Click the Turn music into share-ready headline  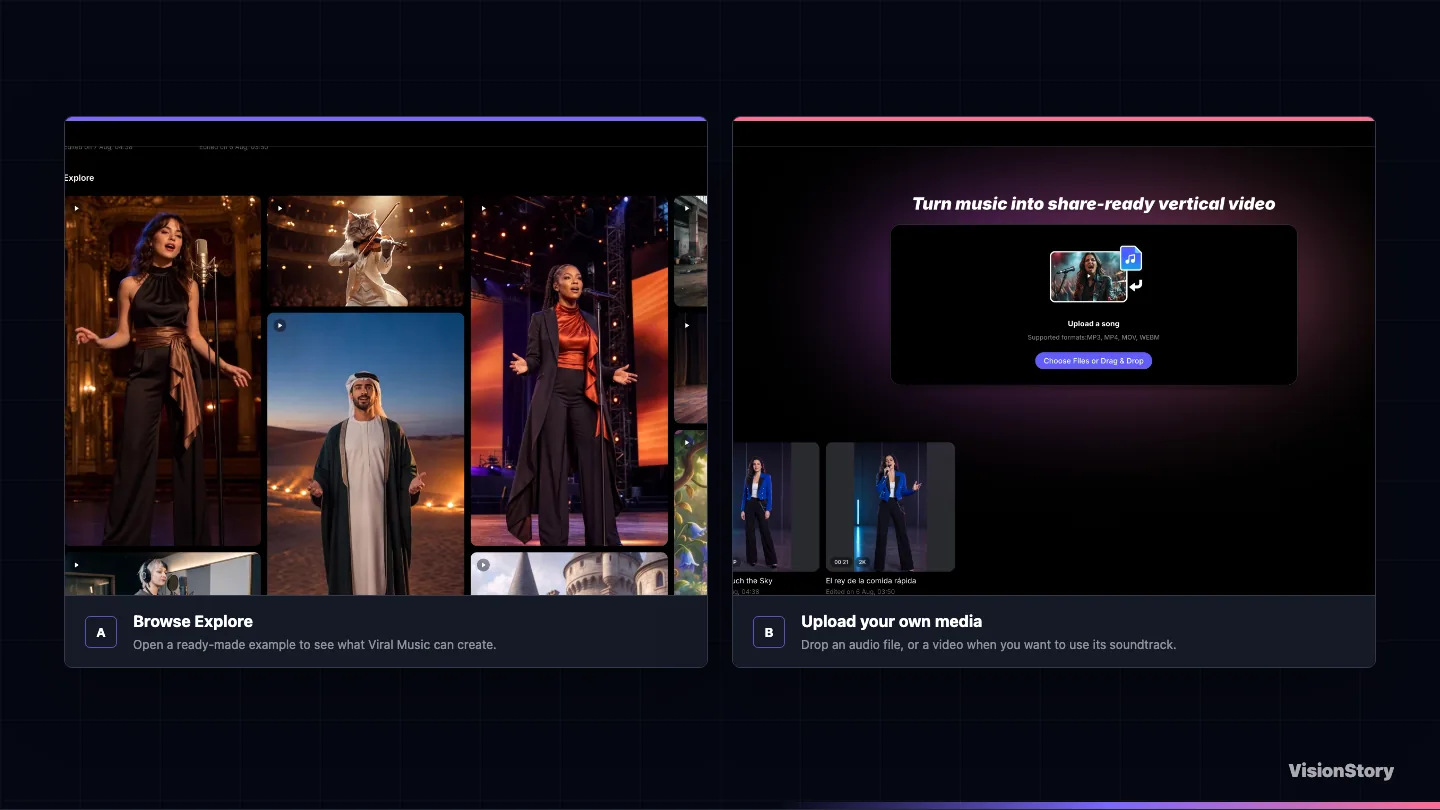(x=1093, y=204)
